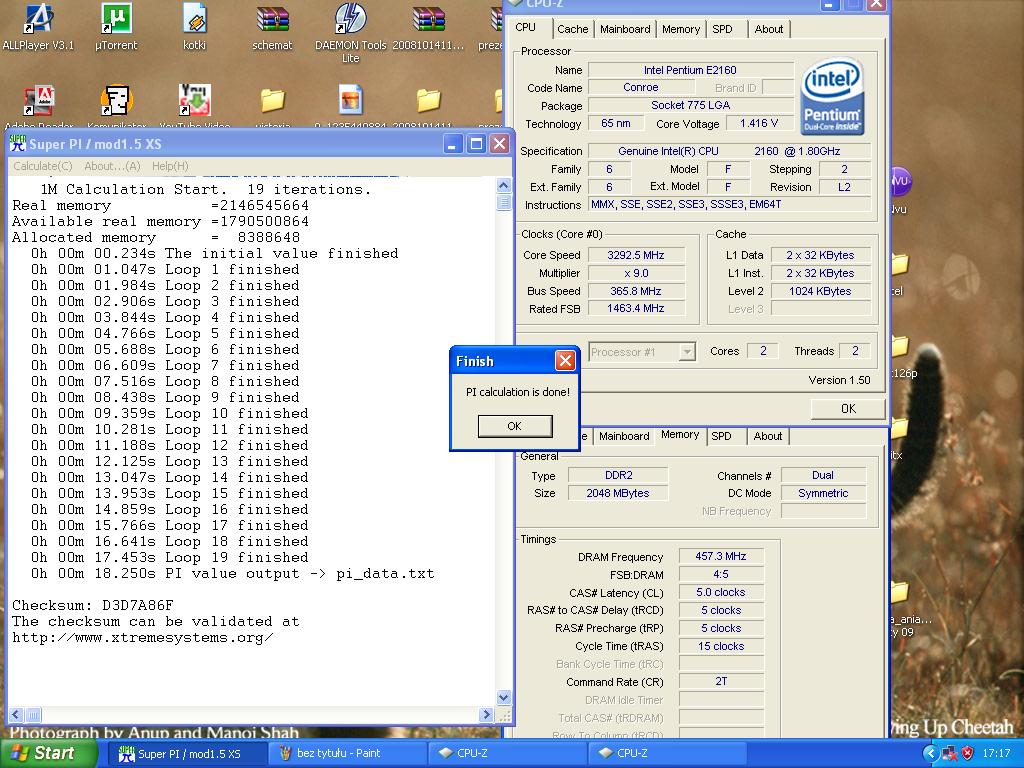Click the Multiplier value x 9.0
This screenshot has width=1024, height=768.
point(636,273)
